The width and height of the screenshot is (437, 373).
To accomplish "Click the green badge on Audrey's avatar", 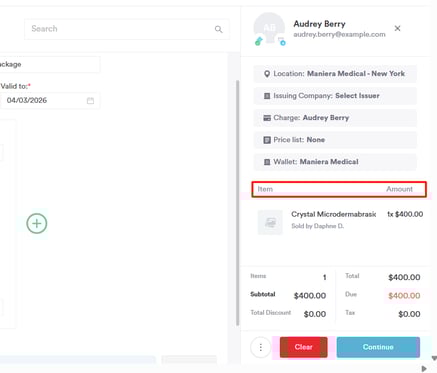I will tap(259, 41).
